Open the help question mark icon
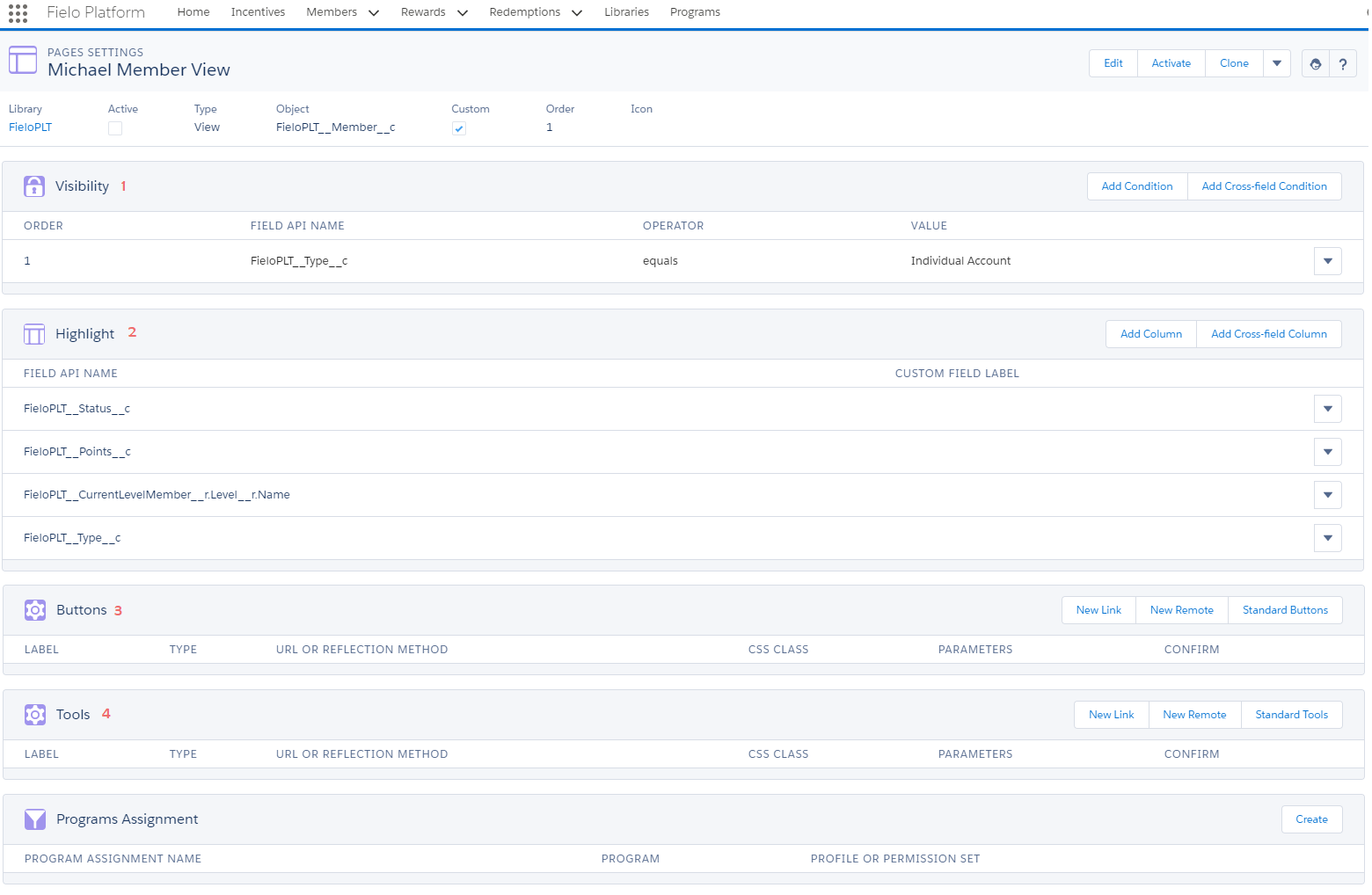This screenshot has width=1372, height=895. tap(1343, 64)
